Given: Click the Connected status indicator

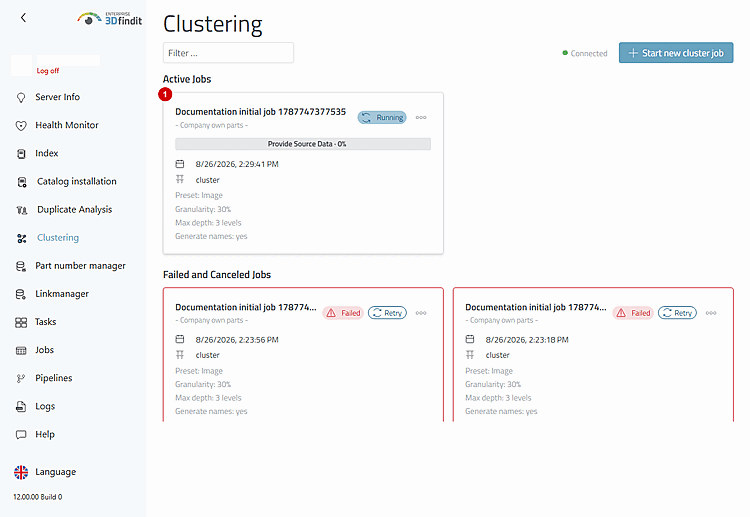Looking at the screenshot, I should pyautogui.click(x=585, y=54).
